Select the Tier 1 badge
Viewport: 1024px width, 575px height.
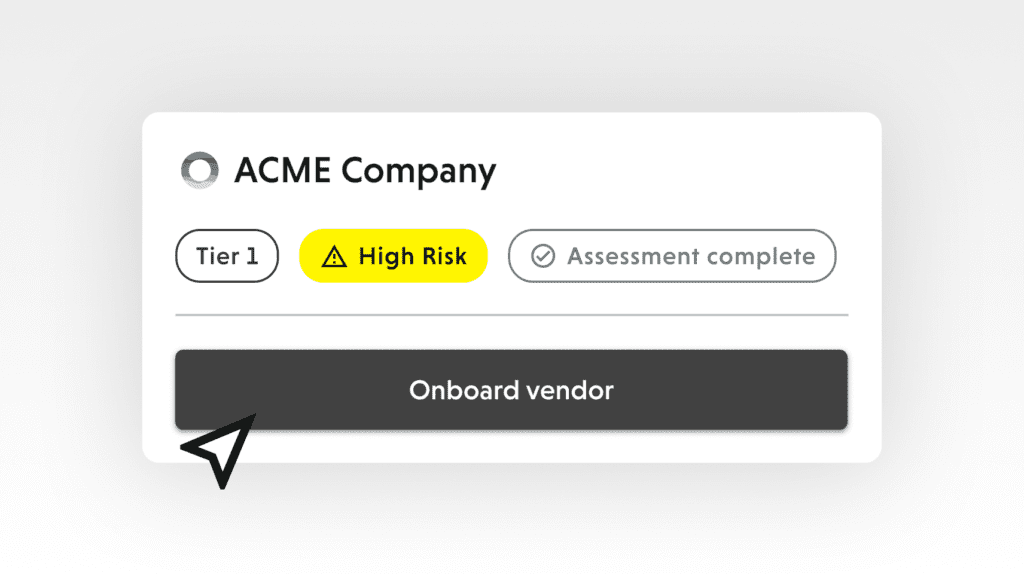[227, 256]
